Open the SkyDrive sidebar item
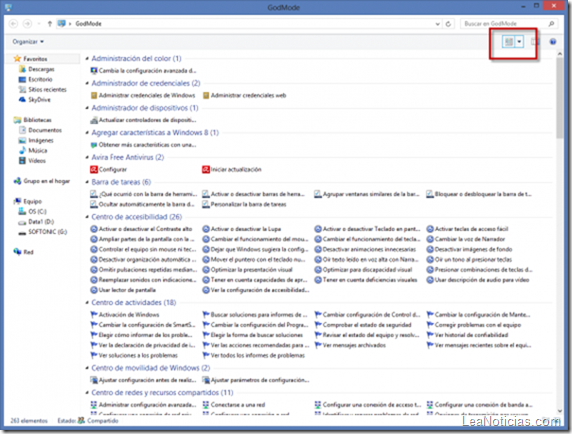This screenshot has height=434, width=572. click(35, 100)
